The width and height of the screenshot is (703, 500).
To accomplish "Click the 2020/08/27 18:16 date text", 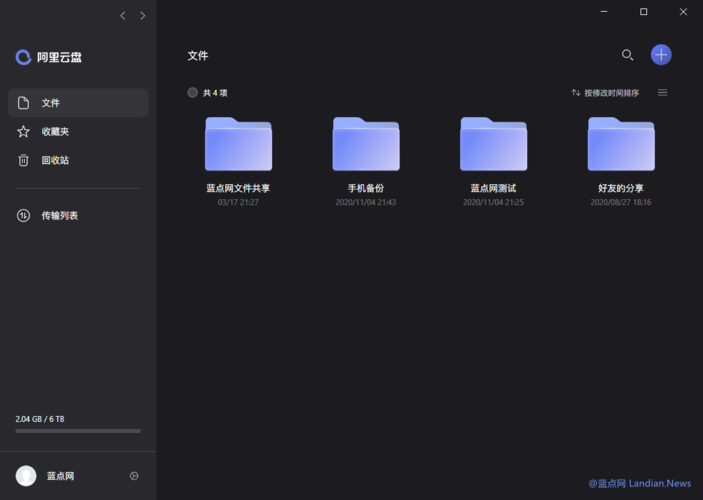I will pos(621,202).
